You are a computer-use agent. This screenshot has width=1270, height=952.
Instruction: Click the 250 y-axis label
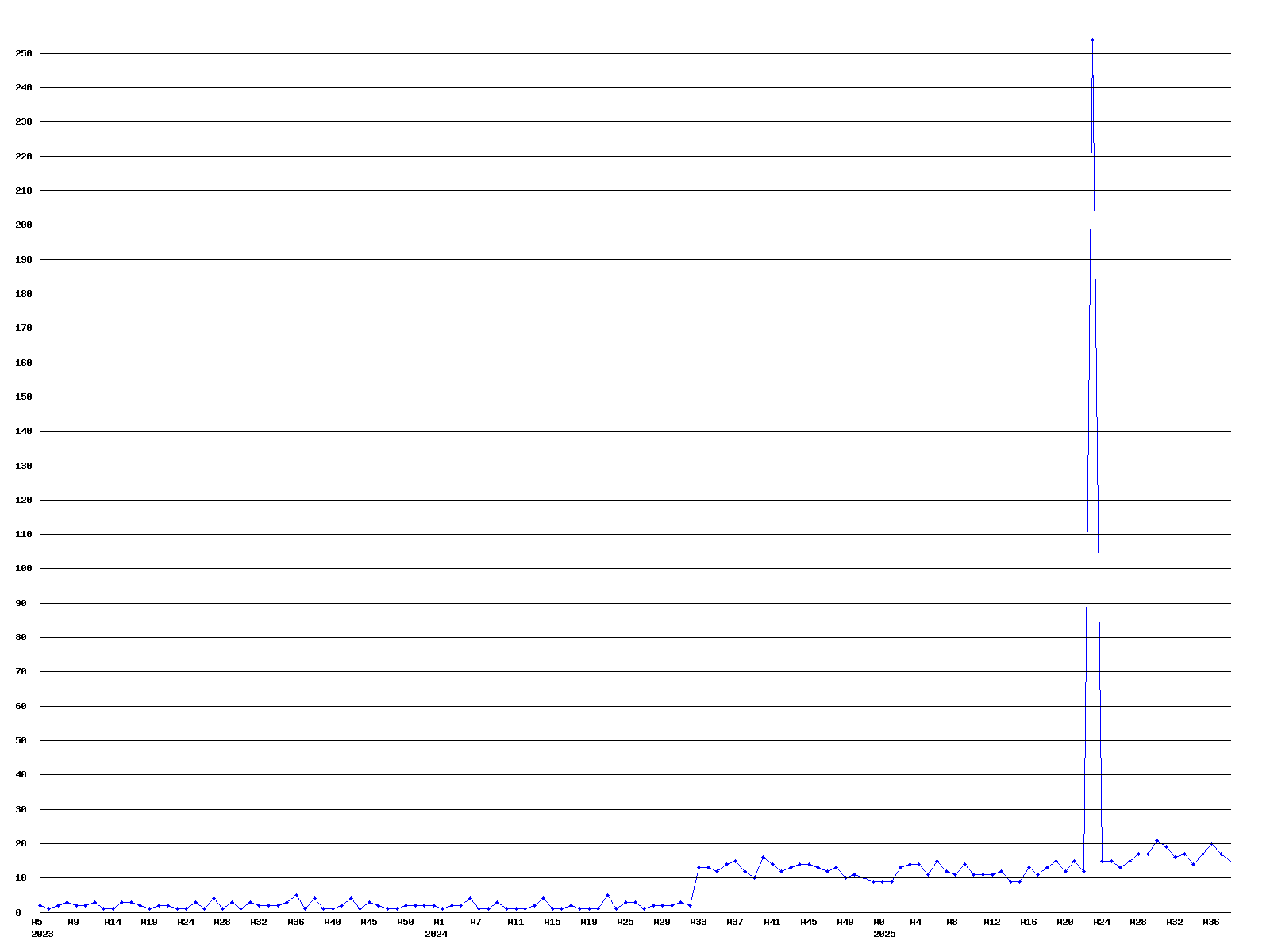(24, 53)
